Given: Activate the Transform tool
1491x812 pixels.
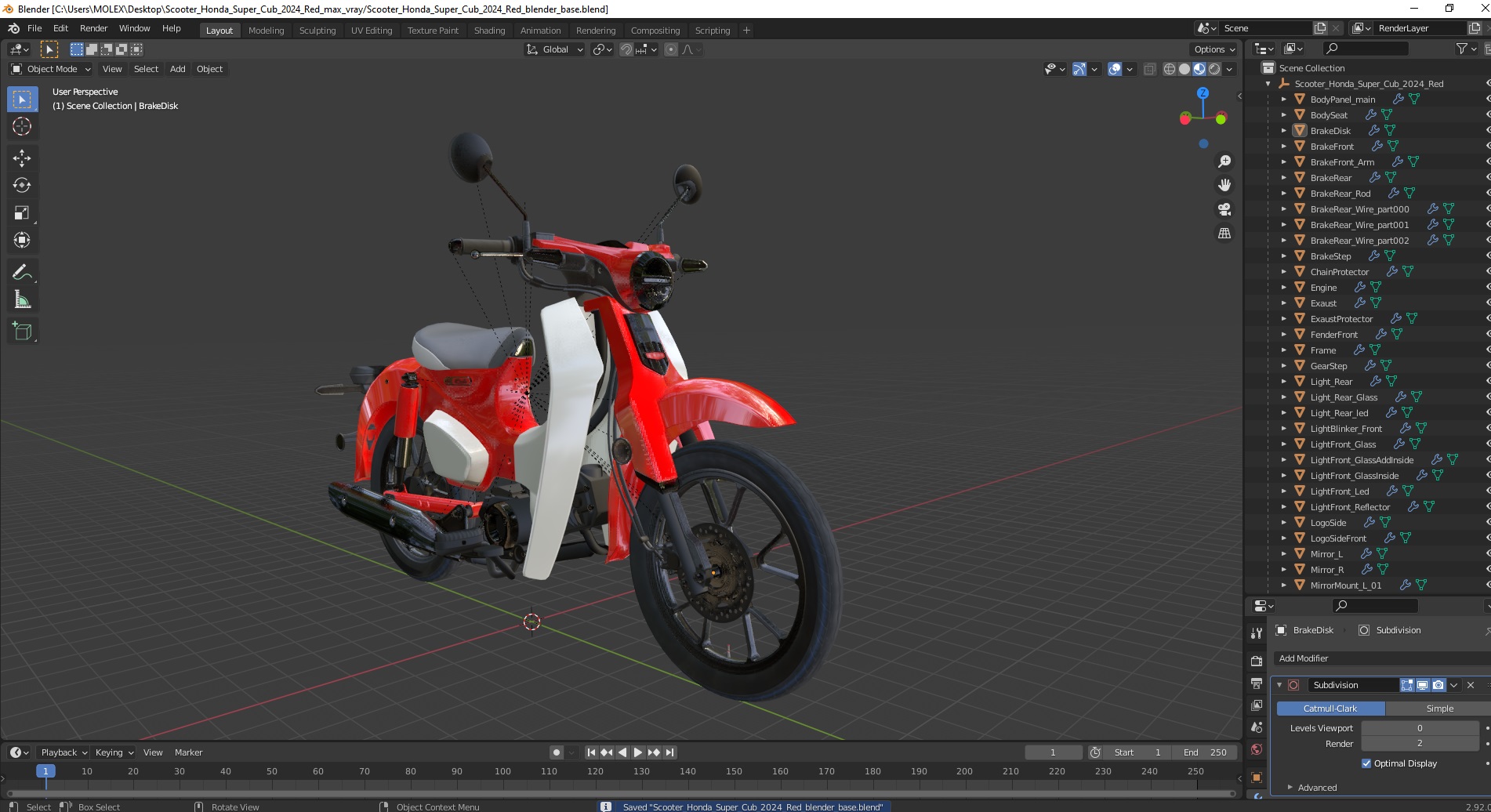Looking at the screenshot, I should 22,241.
